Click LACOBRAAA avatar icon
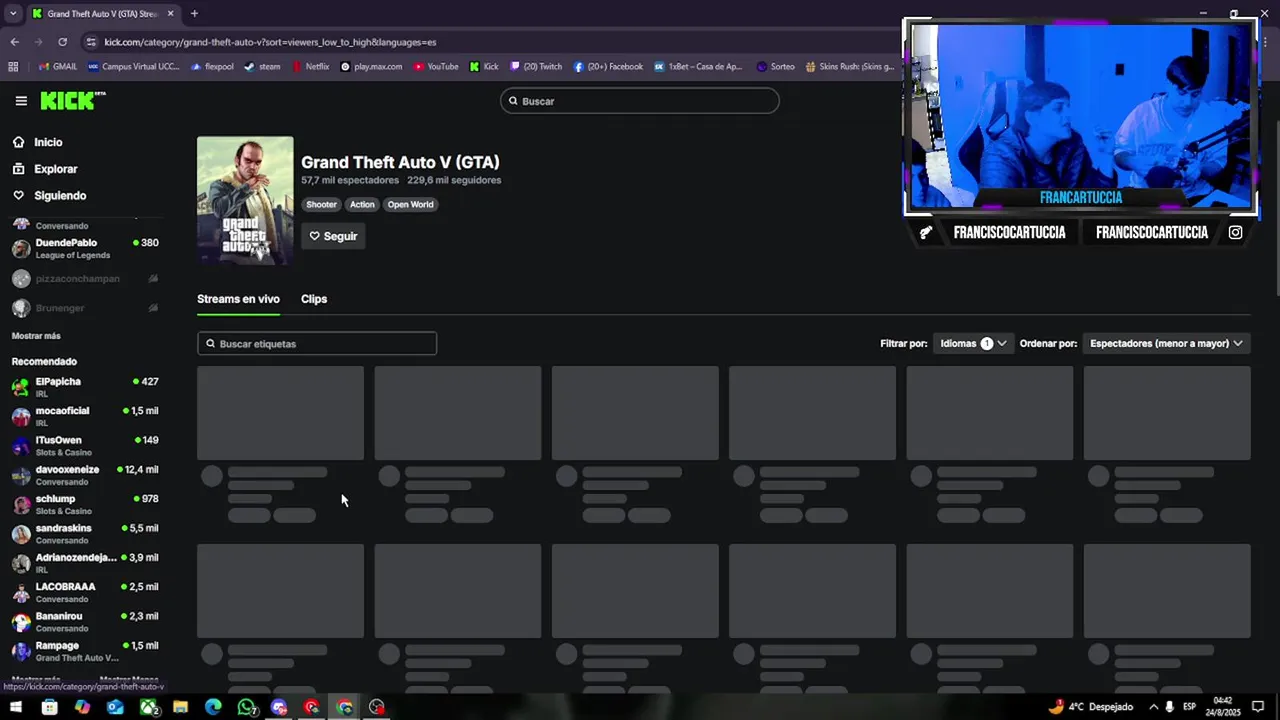Viewport: 1280px width, 720px height. (x=21, y=593)
